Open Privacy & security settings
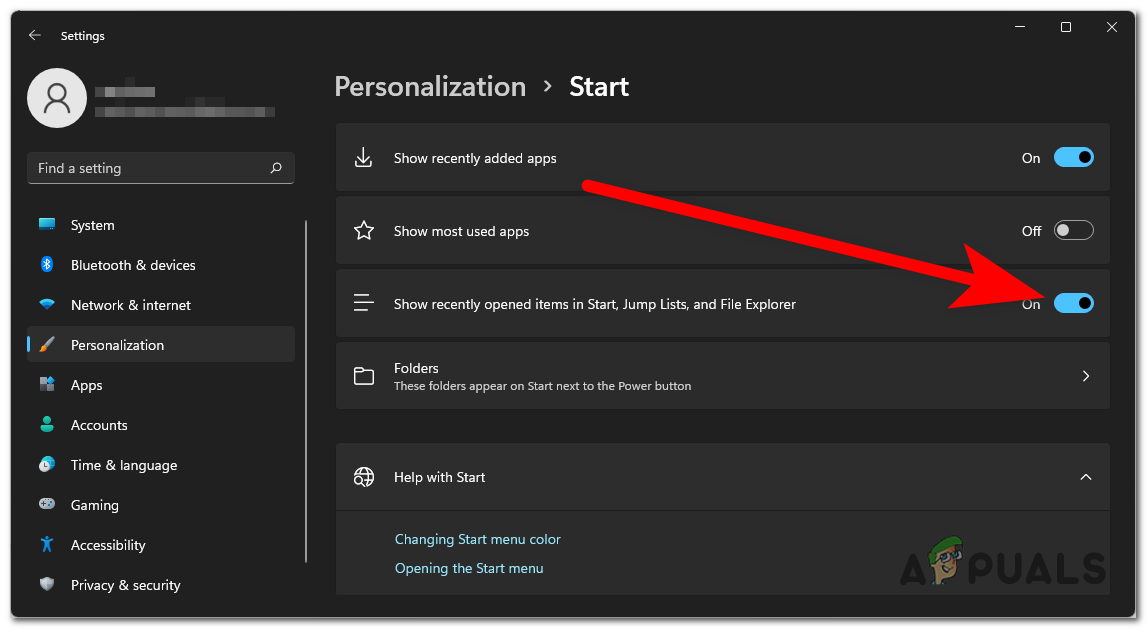The width and height of the screenshot is (1147, 629). coord(125,585)
